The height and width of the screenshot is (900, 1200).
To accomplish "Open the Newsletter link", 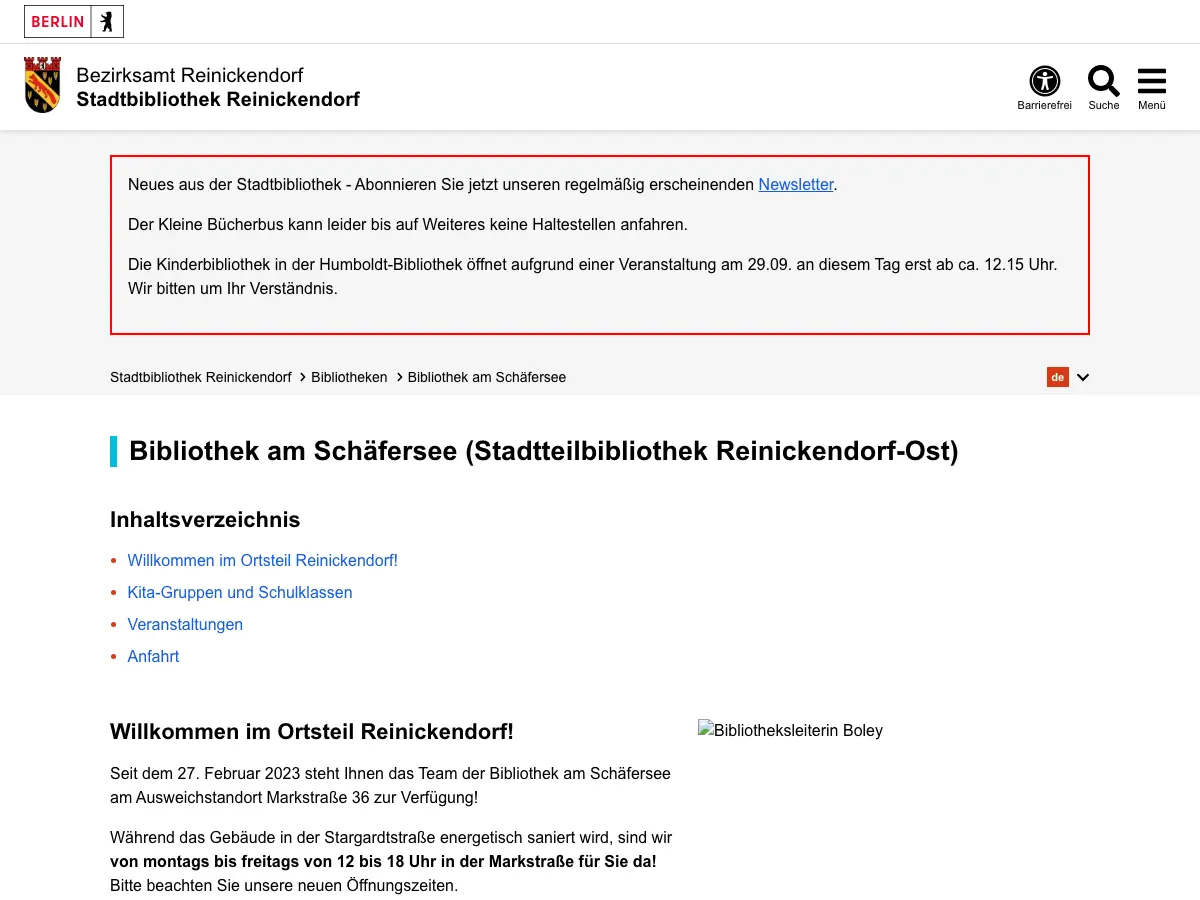I will coord(796,184).
